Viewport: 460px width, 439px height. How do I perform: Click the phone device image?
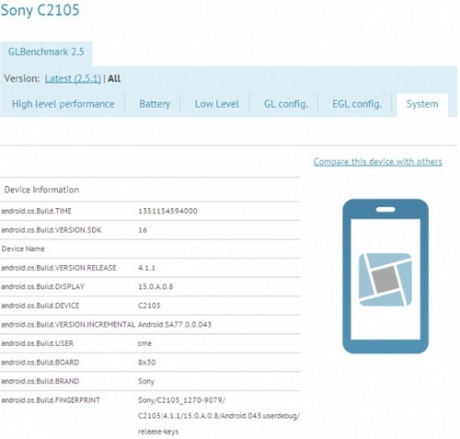tap(385, 276)
